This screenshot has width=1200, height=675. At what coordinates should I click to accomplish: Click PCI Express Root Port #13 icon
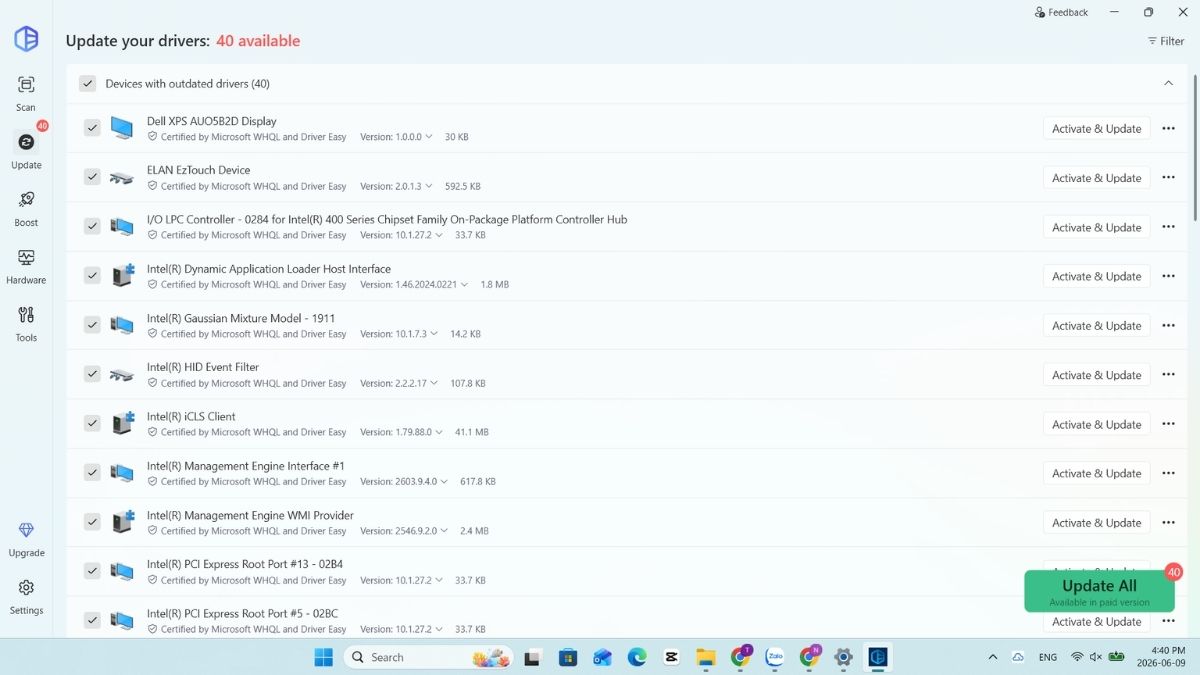click(122, 571)
